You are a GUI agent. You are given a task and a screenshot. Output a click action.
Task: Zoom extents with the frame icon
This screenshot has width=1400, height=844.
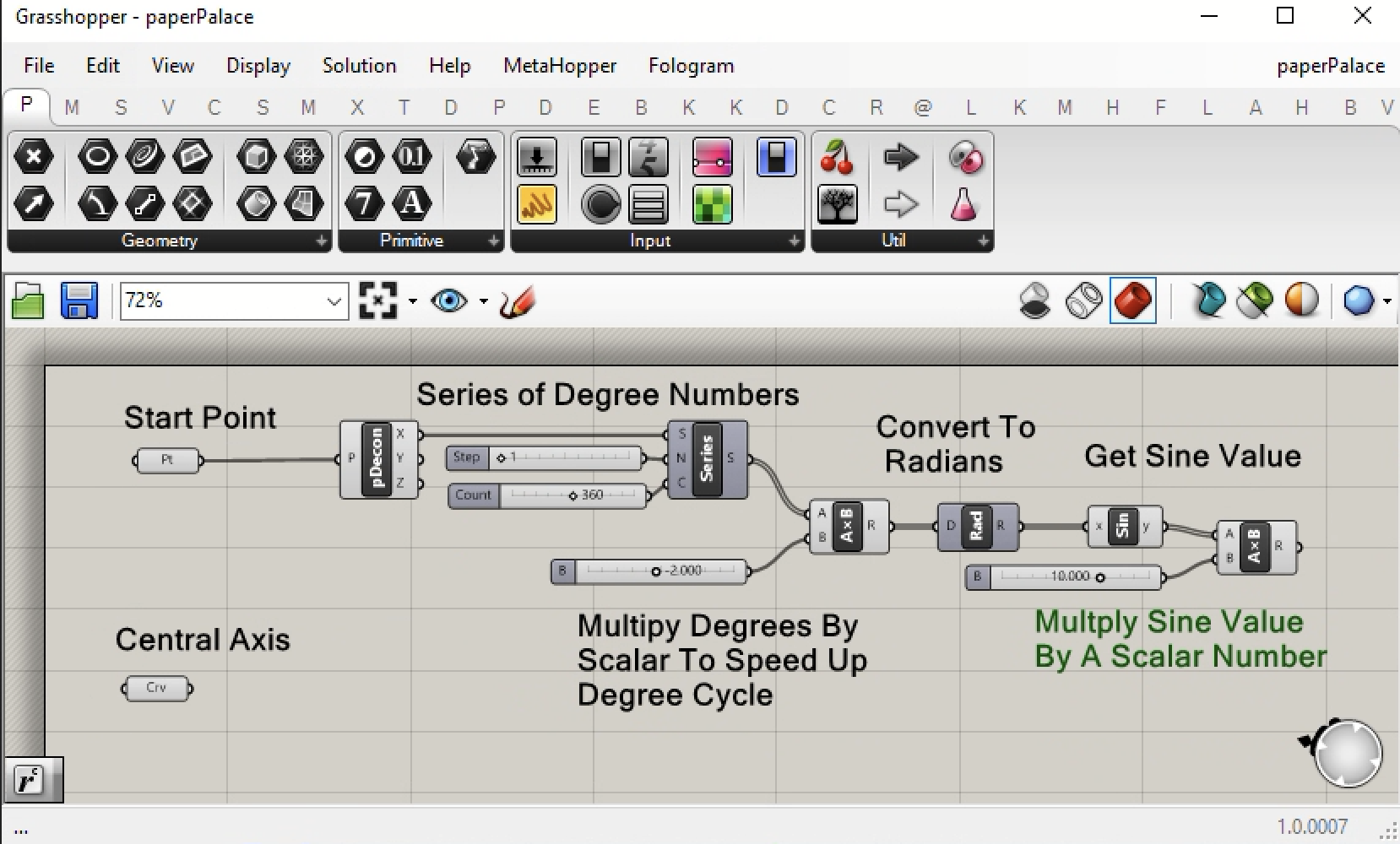[x=377, y=300]
